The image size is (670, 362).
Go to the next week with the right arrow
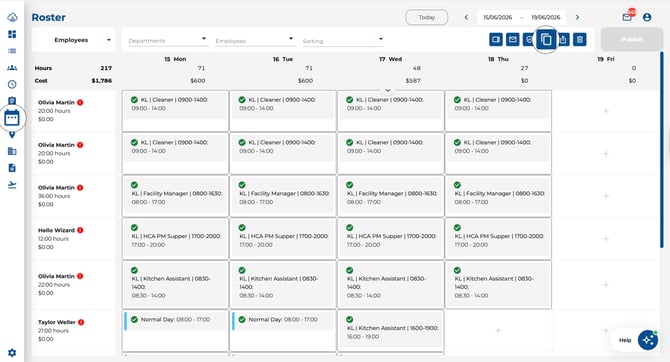pyautogui.click(x=577, y=17)
